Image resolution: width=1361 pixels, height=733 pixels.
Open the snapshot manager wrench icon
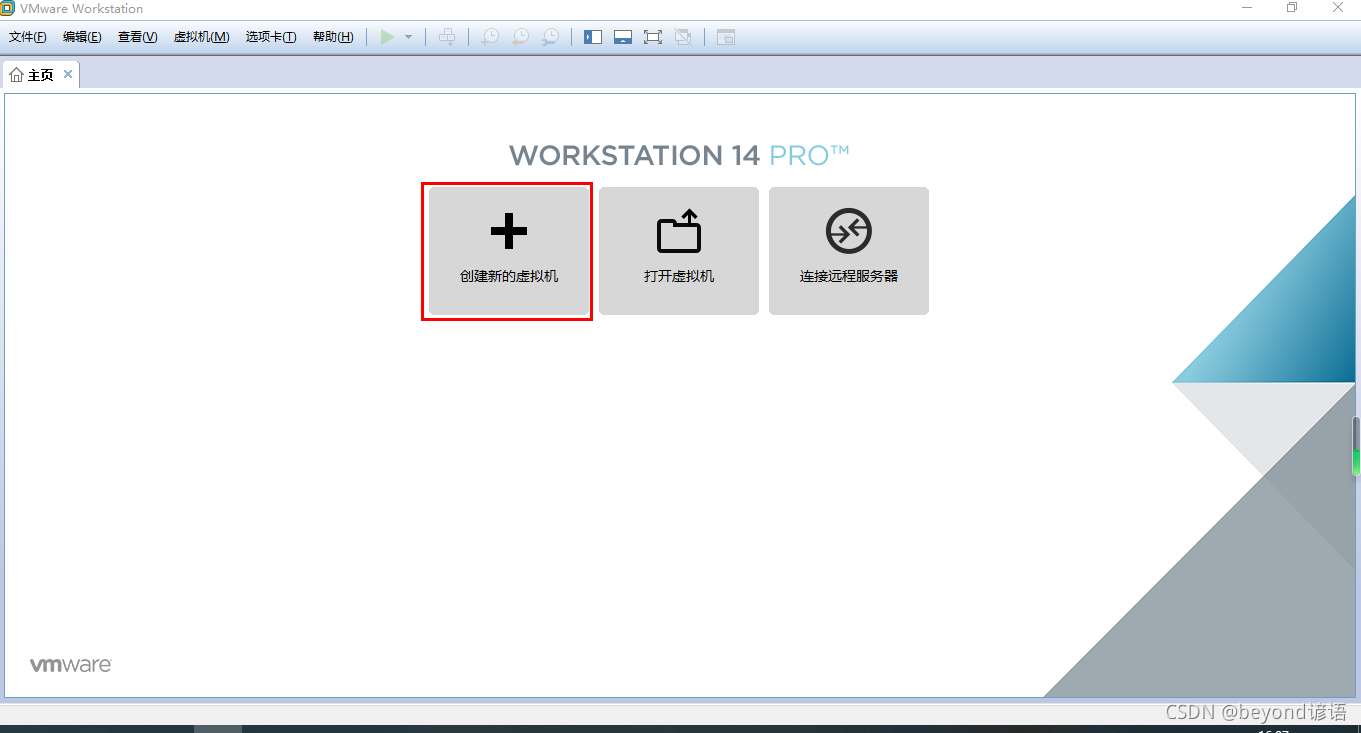(550, 37)
